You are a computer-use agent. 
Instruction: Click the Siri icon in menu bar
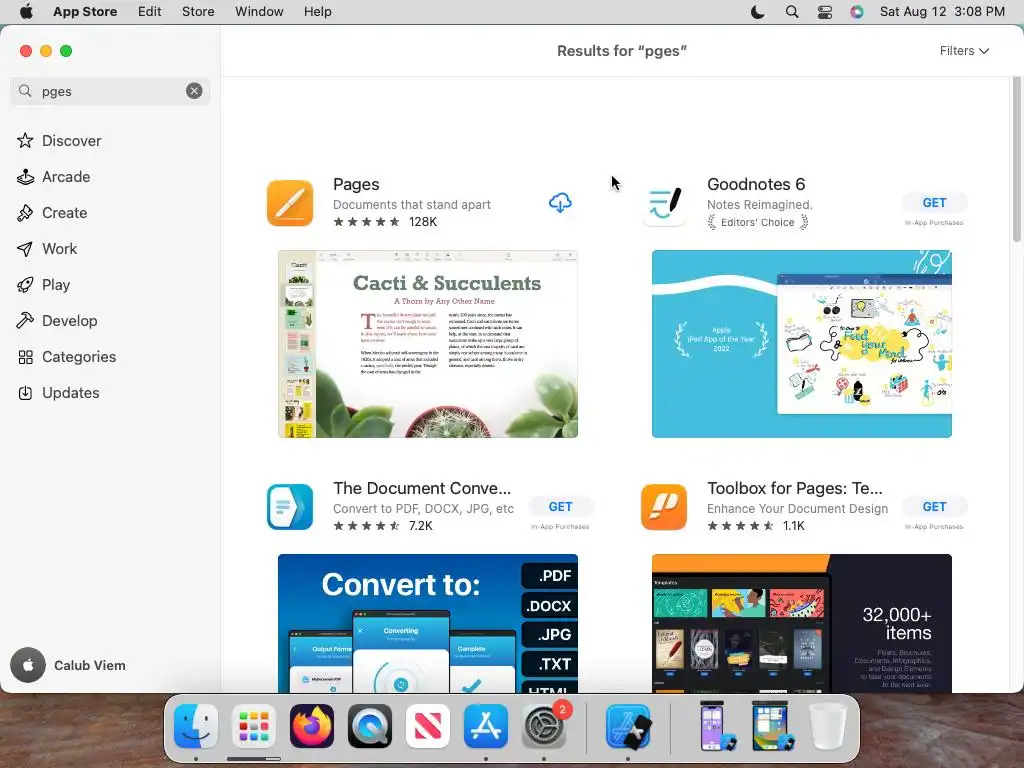(x=857, y=12)
